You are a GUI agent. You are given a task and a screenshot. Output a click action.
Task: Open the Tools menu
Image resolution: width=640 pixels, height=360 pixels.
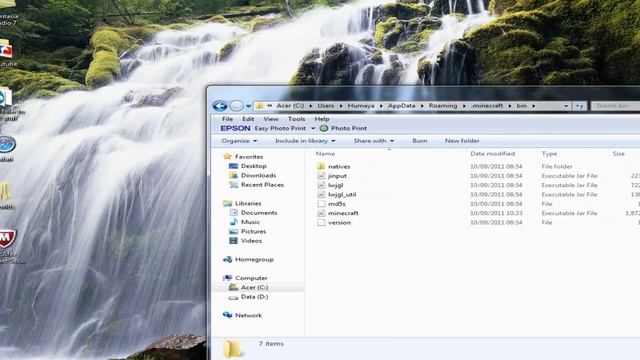pos(296,119)
